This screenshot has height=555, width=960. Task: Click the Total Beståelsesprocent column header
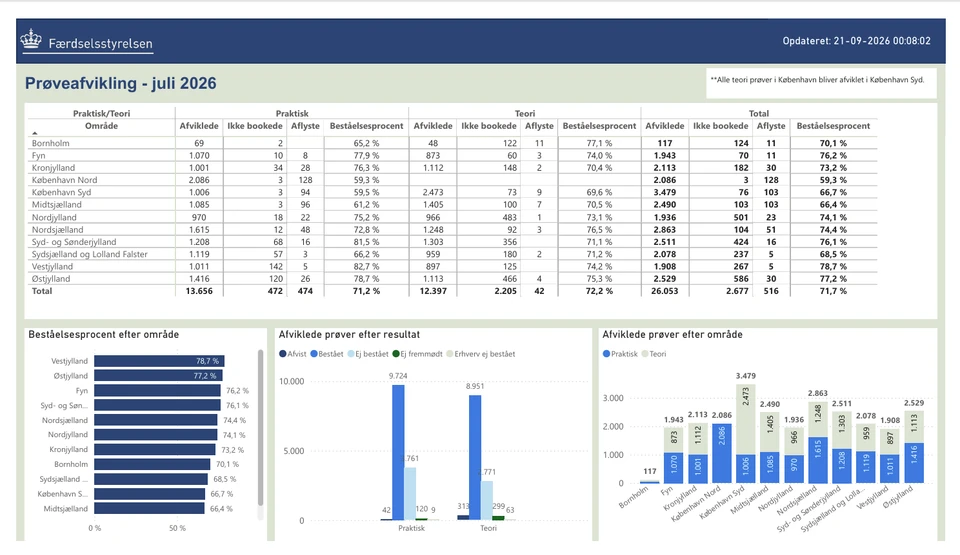tap(833, 126)
